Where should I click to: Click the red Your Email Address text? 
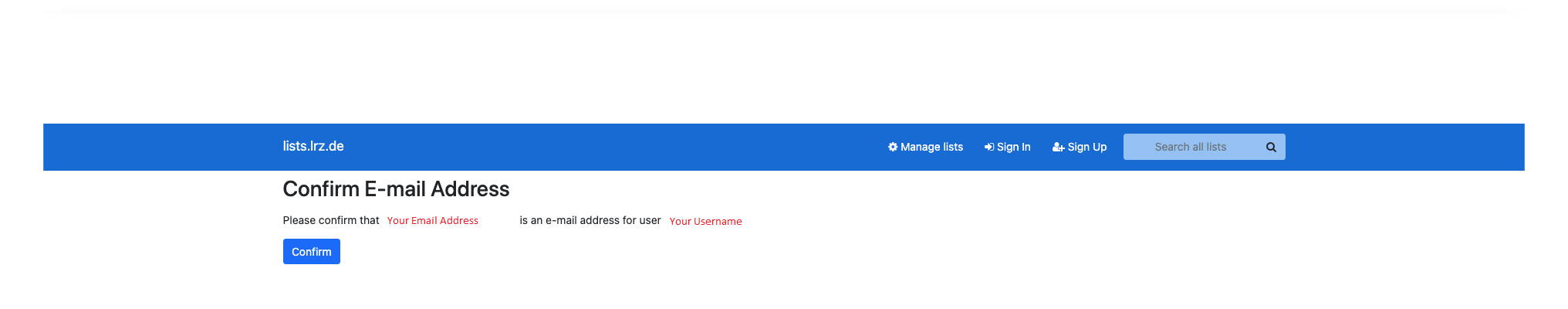pyautogui.click(x=432, y=221)
